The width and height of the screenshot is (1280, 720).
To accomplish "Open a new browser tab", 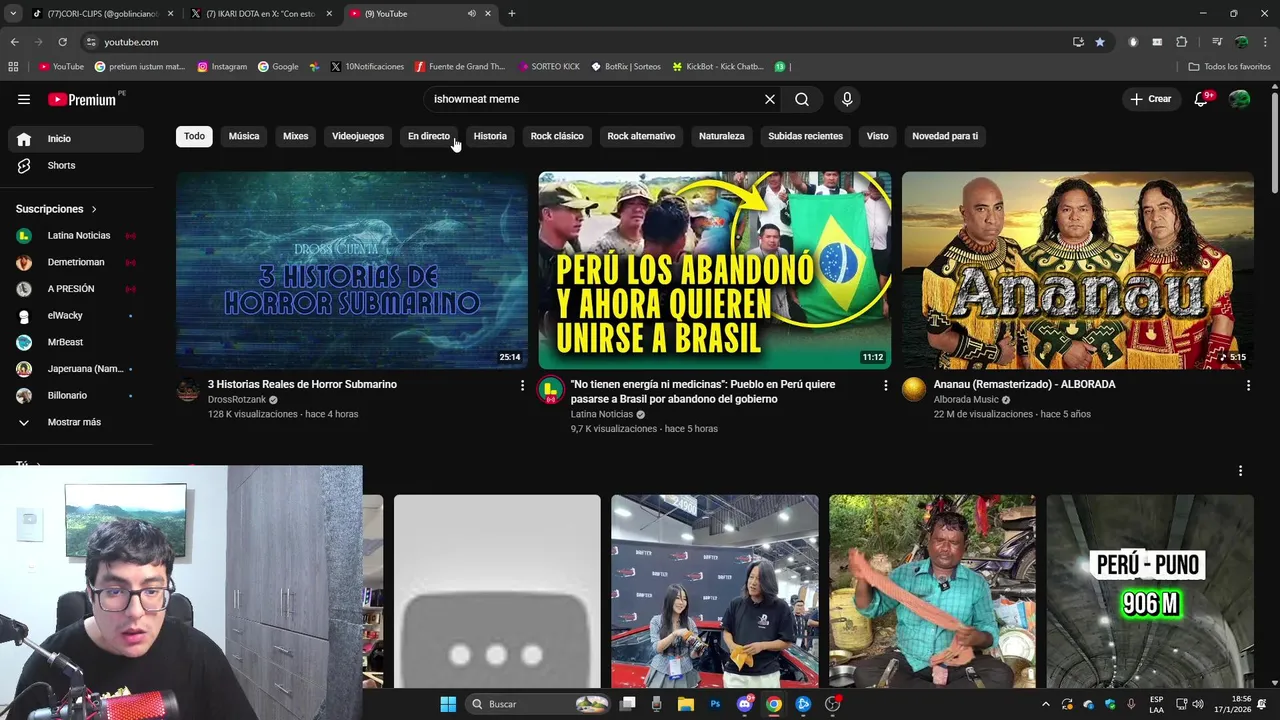I will tap(512, 13).
